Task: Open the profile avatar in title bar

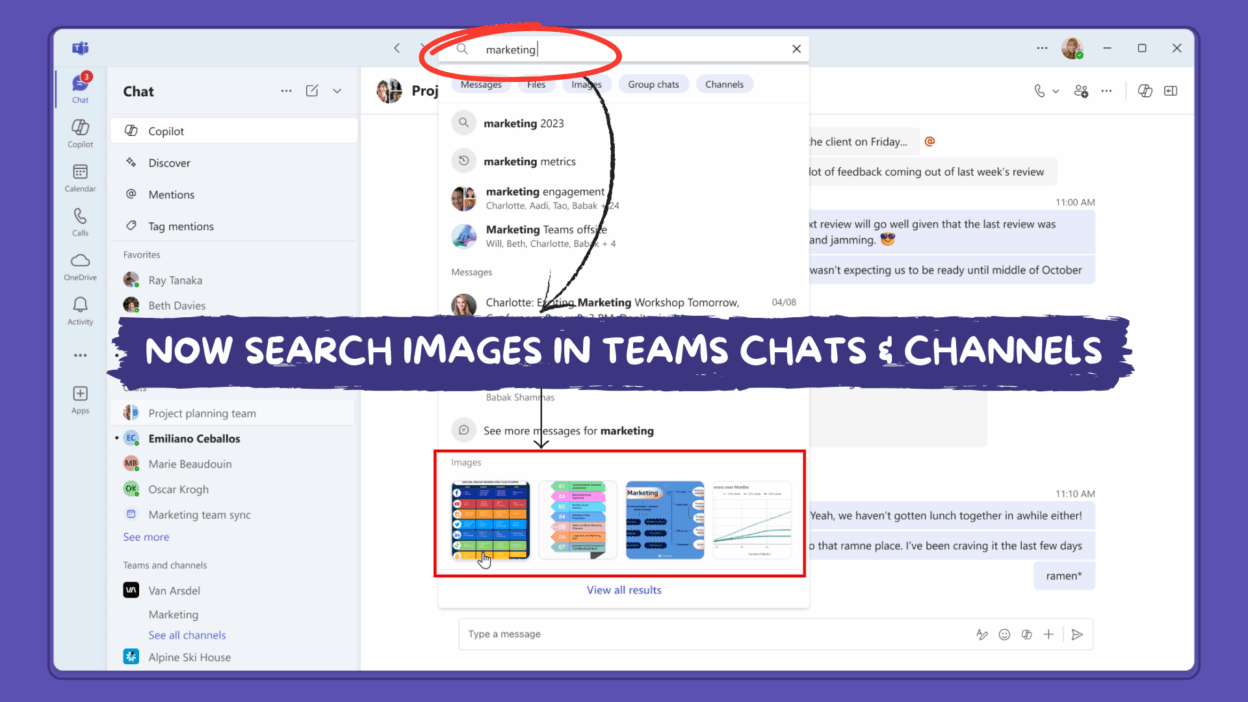Action: tap(1072, 48)
